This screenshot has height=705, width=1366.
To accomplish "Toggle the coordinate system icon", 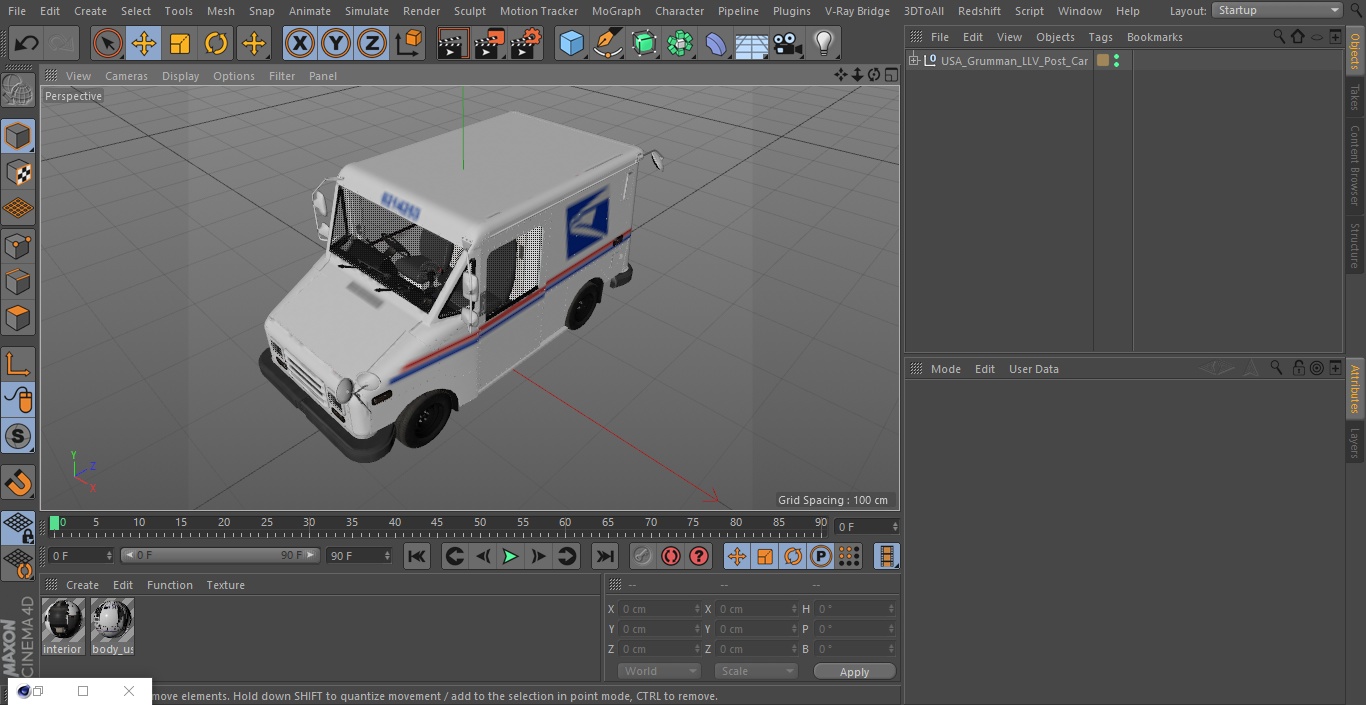I will (409, 43).
